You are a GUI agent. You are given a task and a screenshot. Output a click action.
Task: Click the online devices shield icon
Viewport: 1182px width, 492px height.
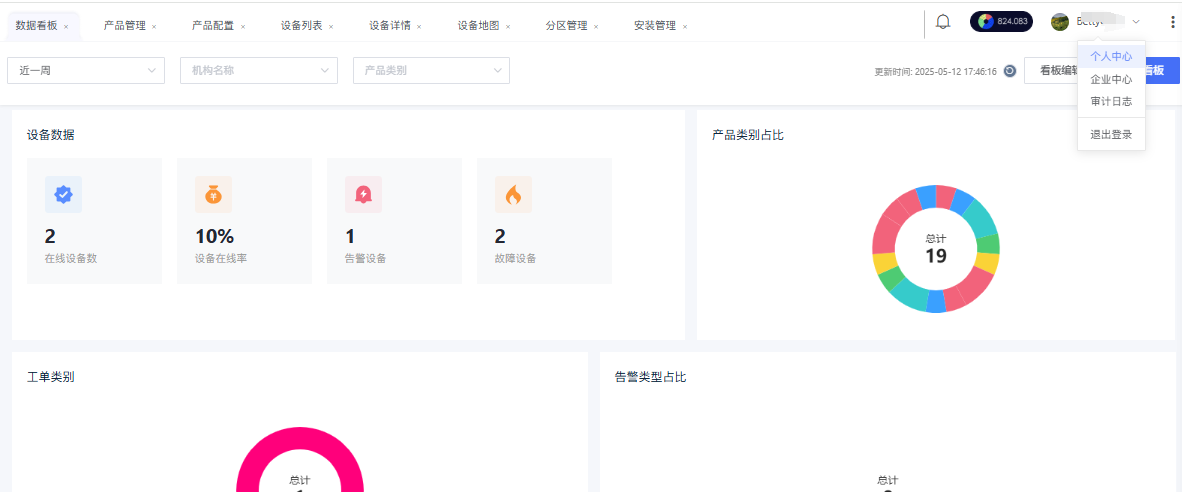(63, 195)
